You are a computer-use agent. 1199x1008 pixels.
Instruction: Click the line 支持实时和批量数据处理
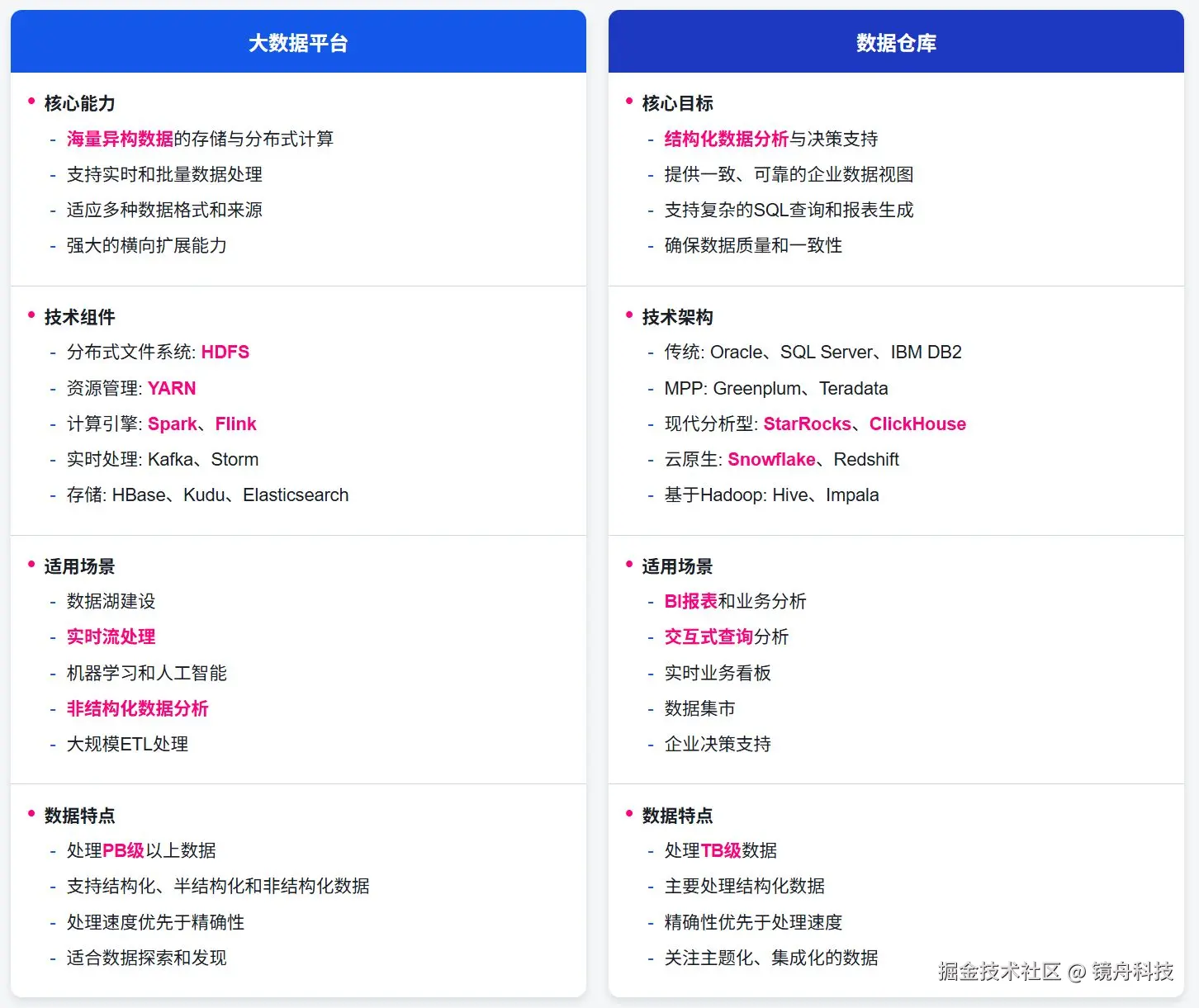pyautogui.click(x=164, y=174)
